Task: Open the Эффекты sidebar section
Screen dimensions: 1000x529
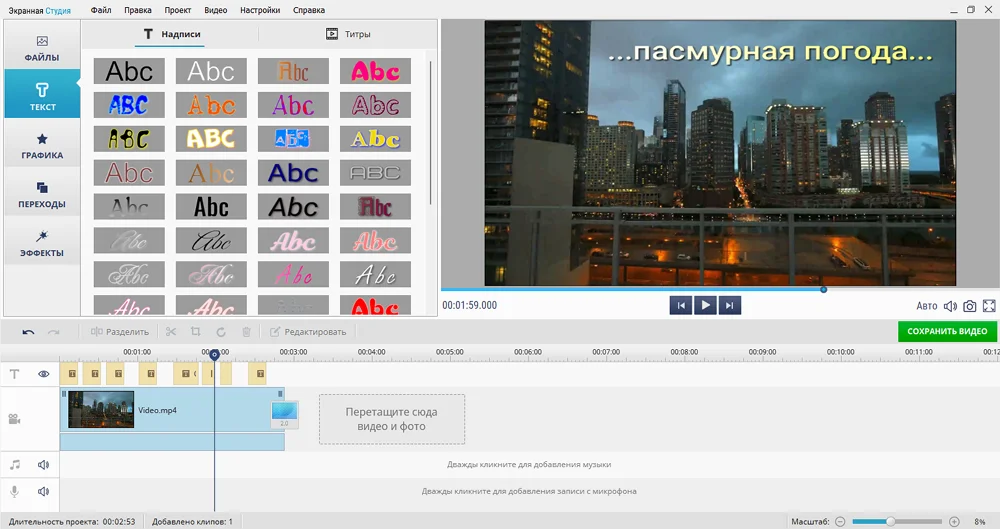Action: coord(42,243)
